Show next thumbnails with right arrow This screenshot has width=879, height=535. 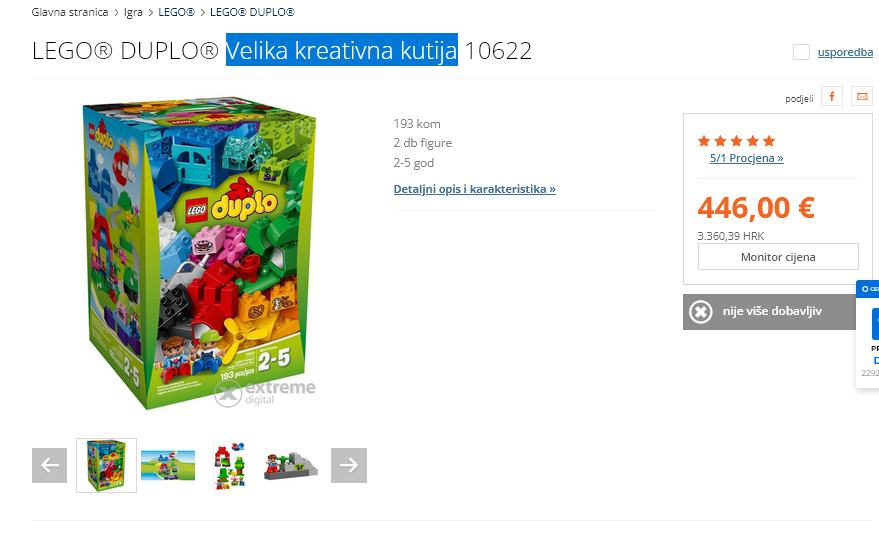pyautogui.click(x=349, y=465)
